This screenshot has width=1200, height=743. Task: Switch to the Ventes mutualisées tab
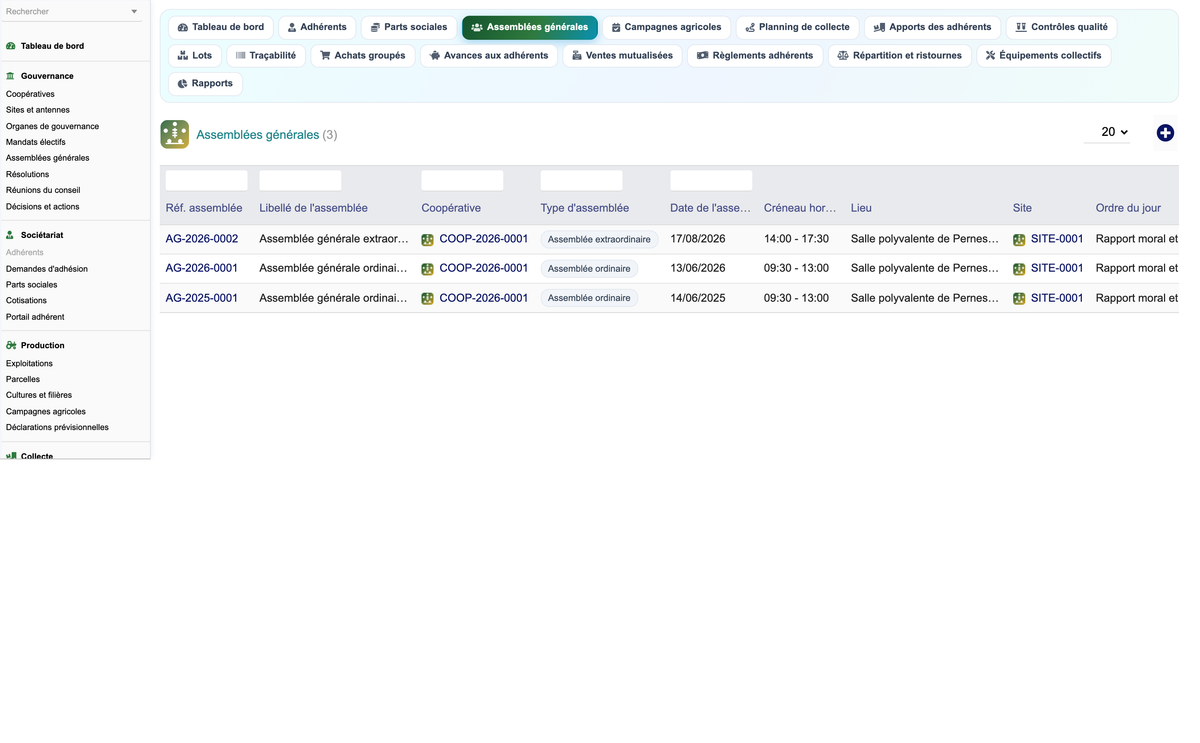(x=622, y=55)
